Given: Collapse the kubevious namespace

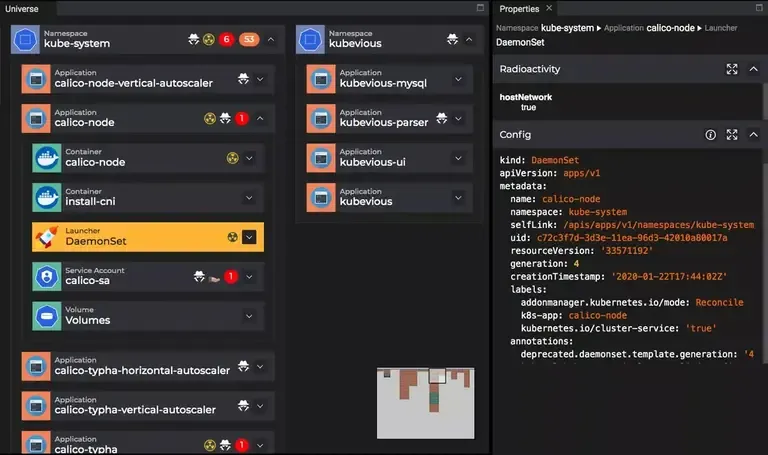Looking at the screenshot, I should click(x=469, y=40).
